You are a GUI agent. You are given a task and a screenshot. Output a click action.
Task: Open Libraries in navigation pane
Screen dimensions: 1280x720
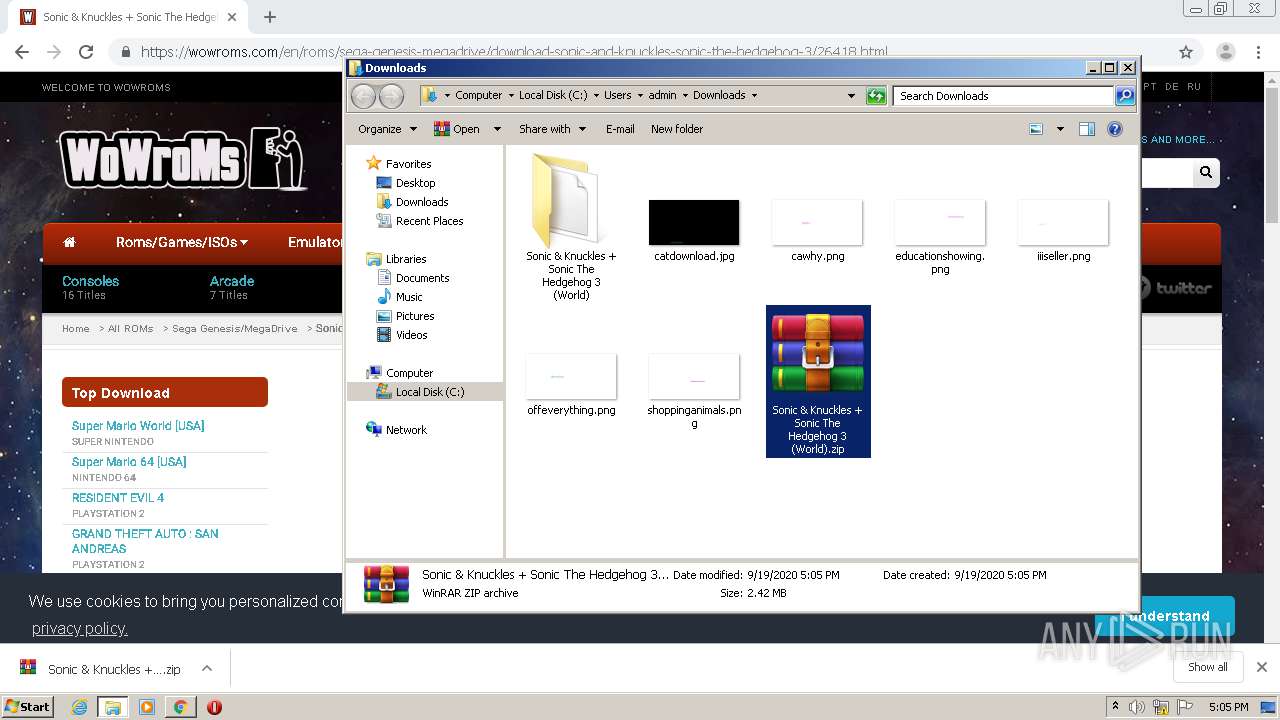point(406,259)
